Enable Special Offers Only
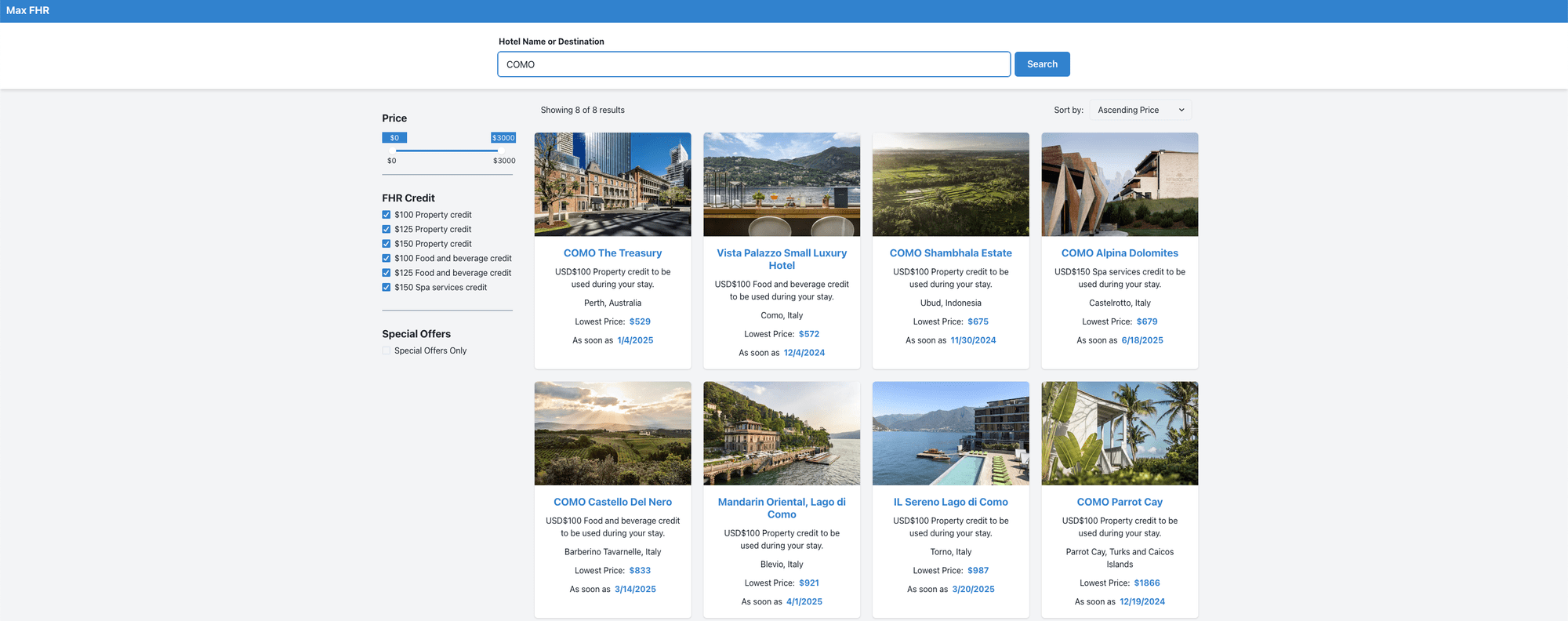 click(387, 350)
